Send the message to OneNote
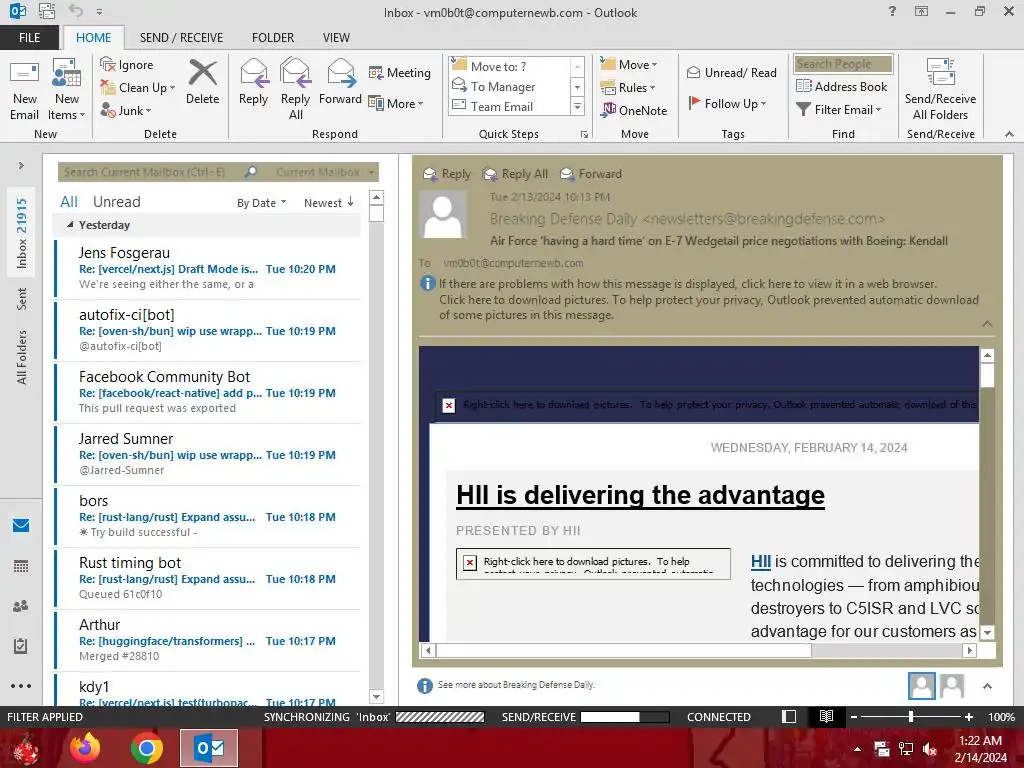Viewport: 1024px width, 768px height. (x=634, y=110)
